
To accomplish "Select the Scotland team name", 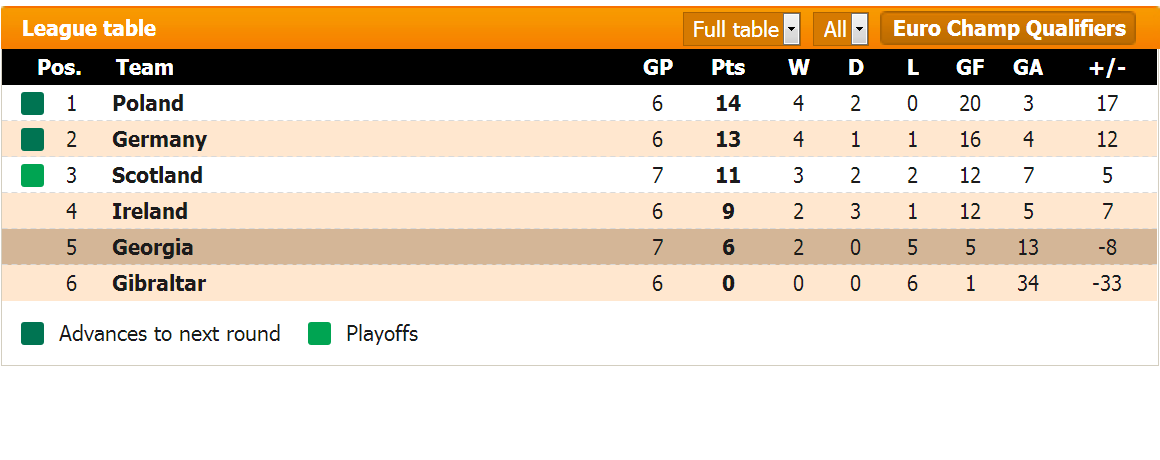I will pyautogui.click(x=157, y=175).
